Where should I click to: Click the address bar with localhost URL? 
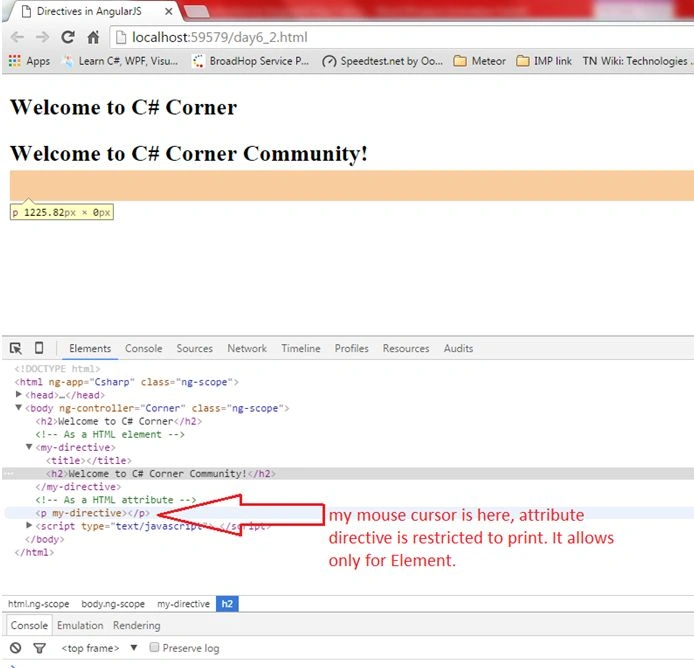[402, 37]
